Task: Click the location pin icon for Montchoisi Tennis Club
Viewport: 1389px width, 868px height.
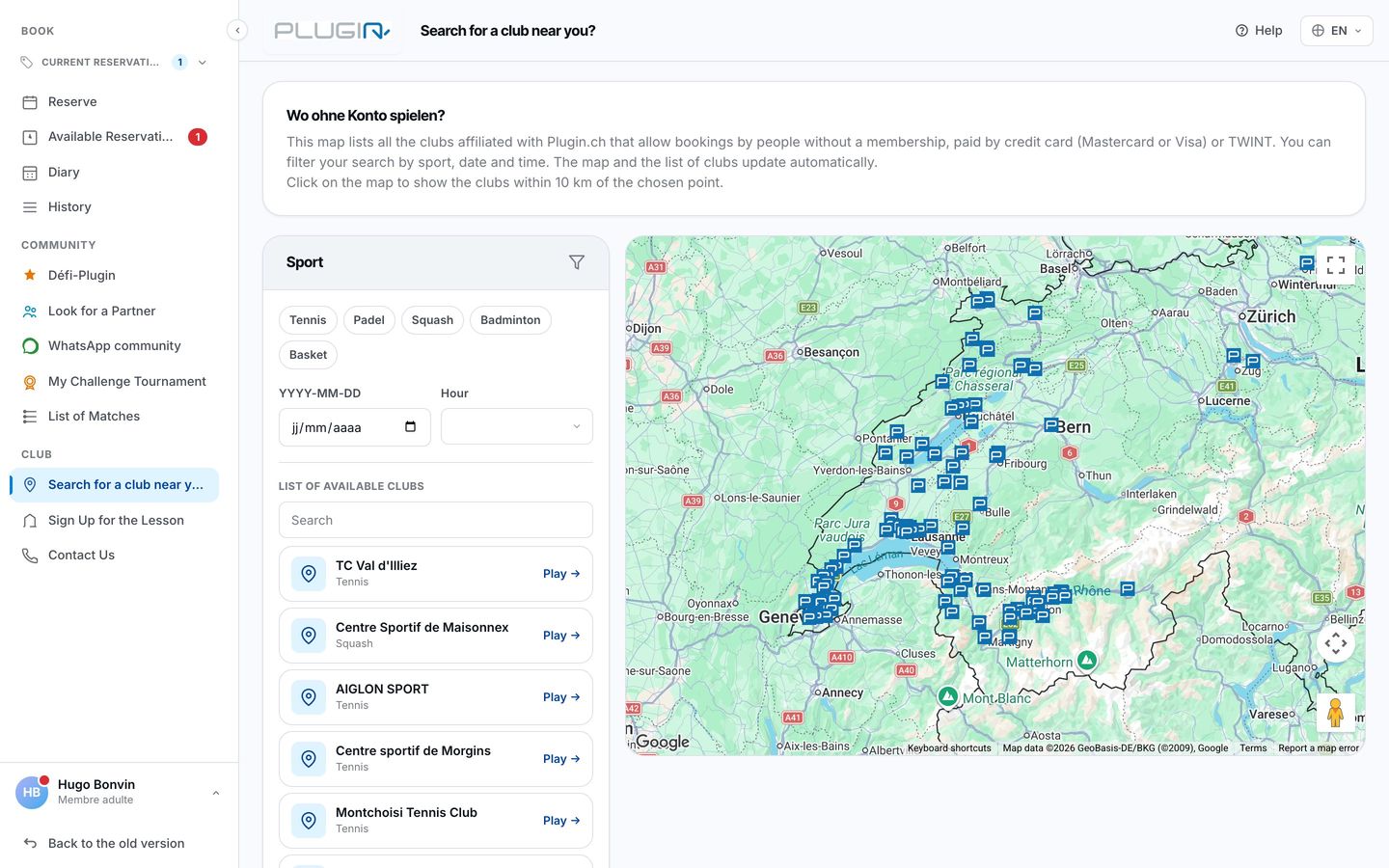Action: pos(309,821)
